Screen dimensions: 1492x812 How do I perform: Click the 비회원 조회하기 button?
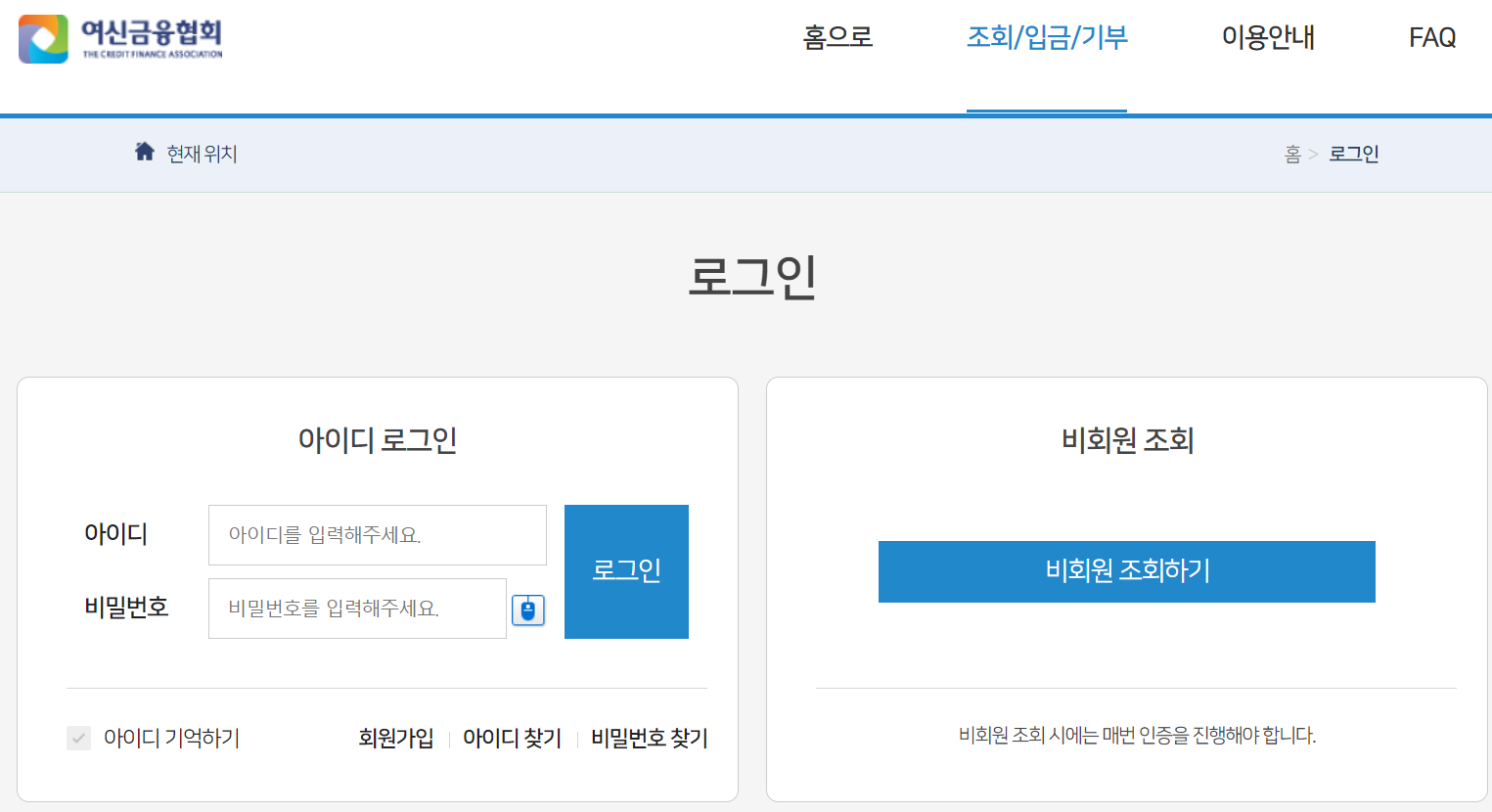(1126, 571)
